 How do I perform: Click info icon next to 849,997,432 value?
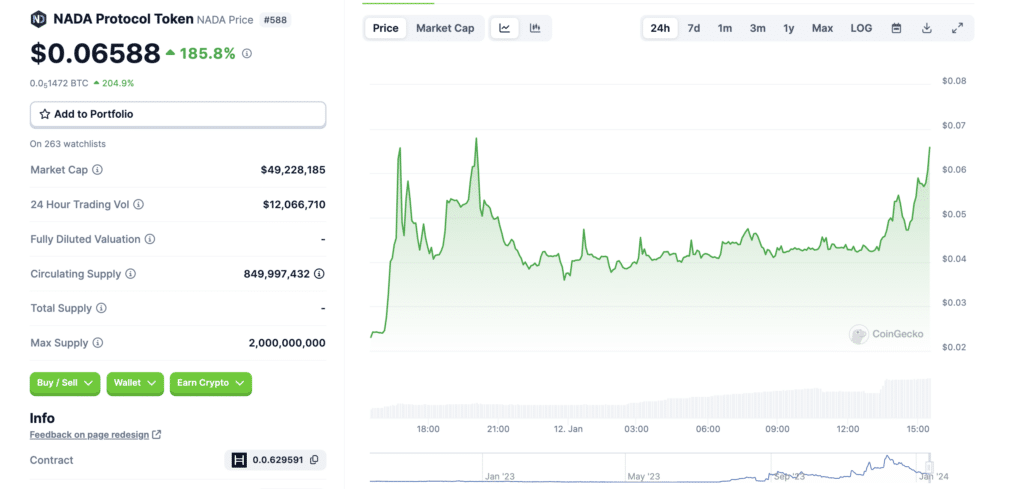click(319, 274)
